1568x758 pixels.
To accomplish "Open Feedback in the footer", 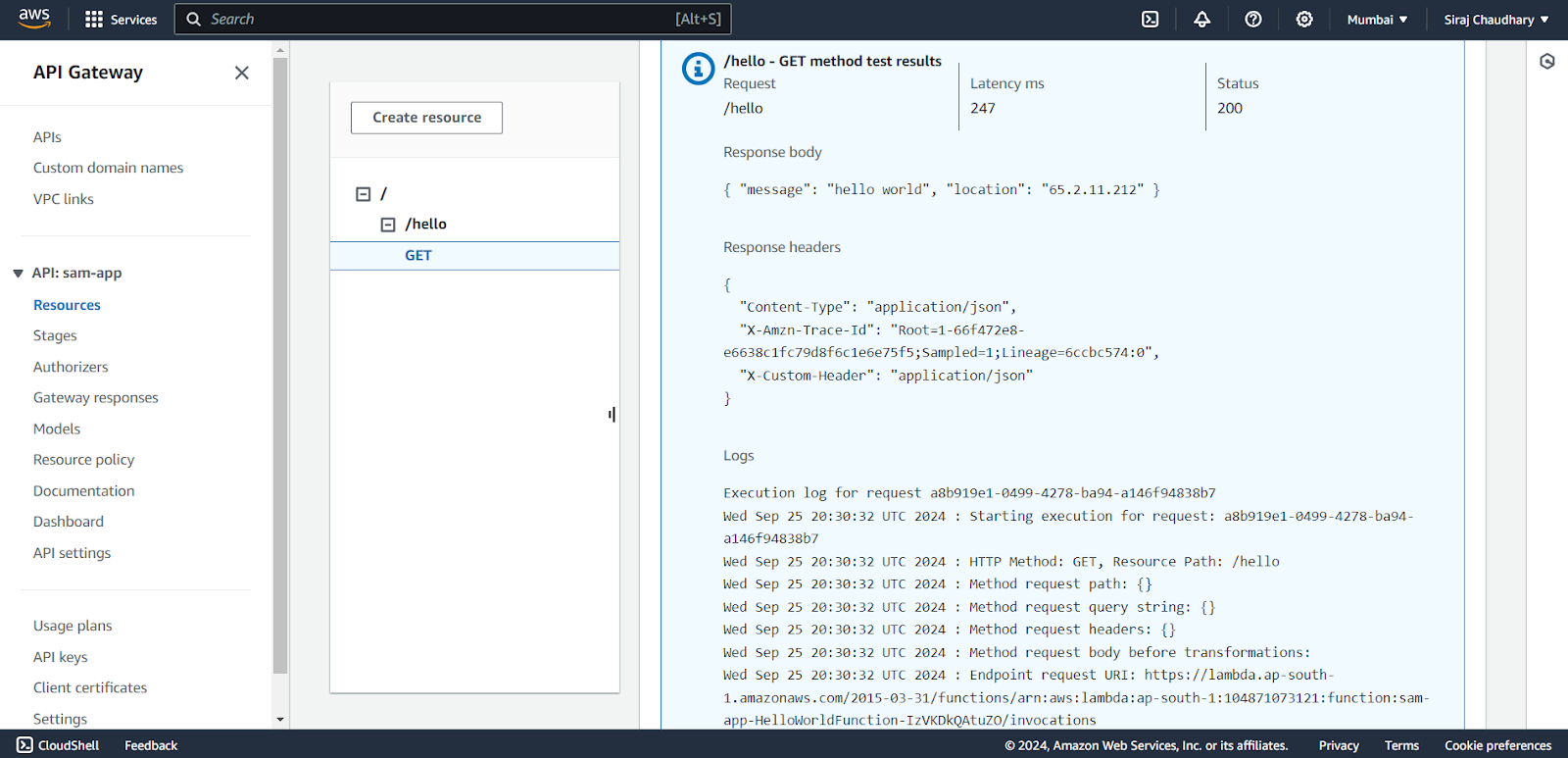I will coord(151,745).
